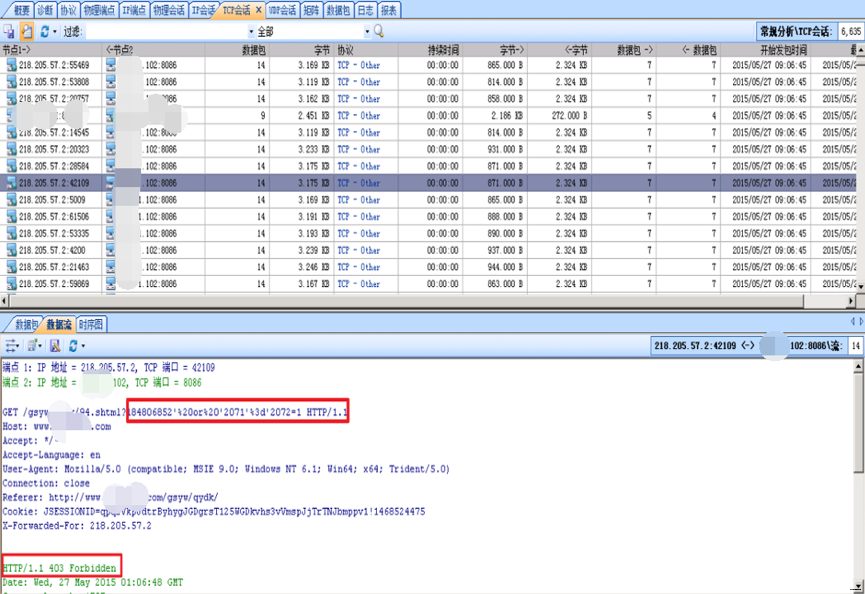Click the refresh icon in the data stream toolbar

[x=72, y=345]
